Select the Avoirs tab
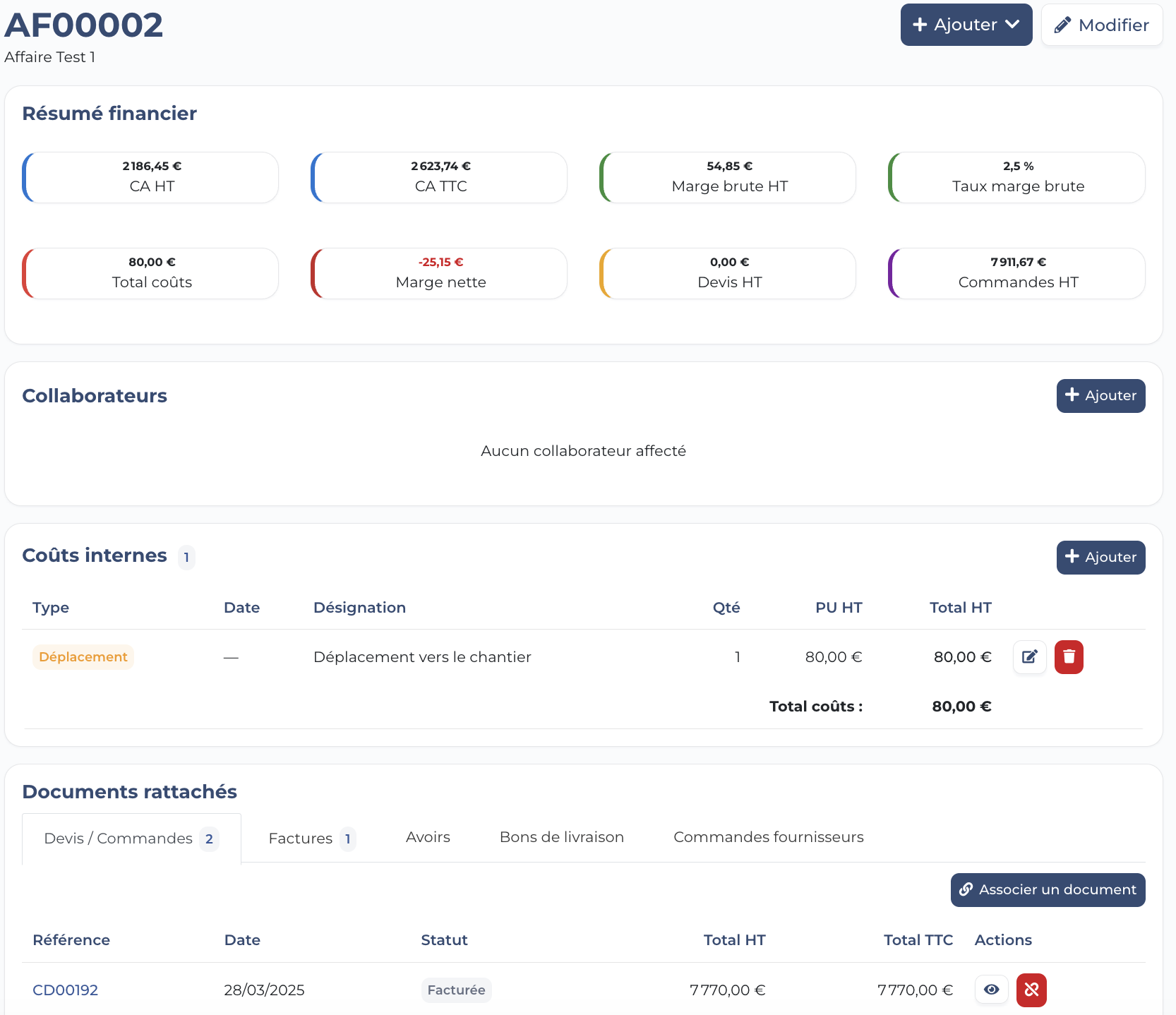The image size is (1176, 1015). click(428, 837)
